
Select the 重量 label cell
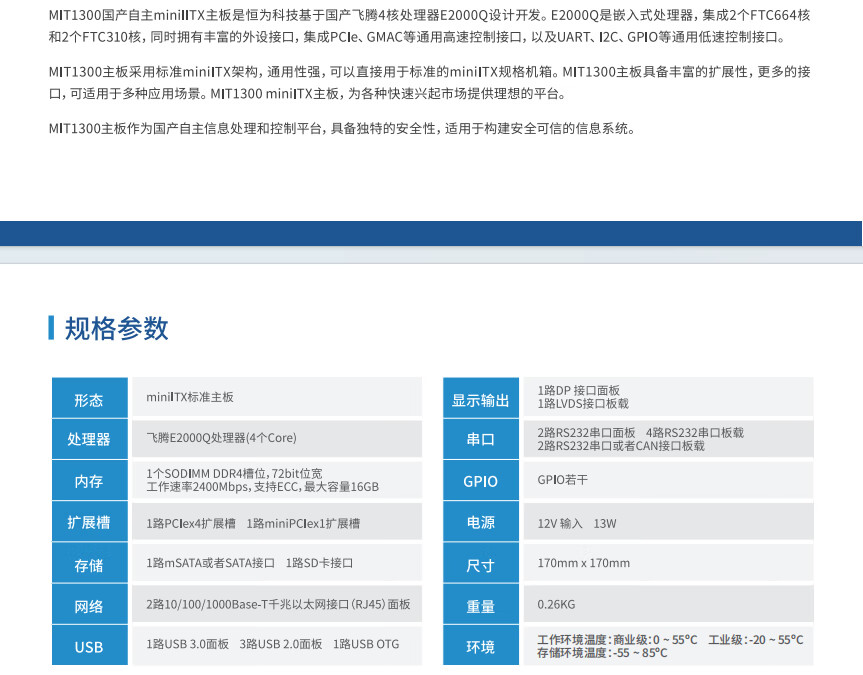point(480,605)
